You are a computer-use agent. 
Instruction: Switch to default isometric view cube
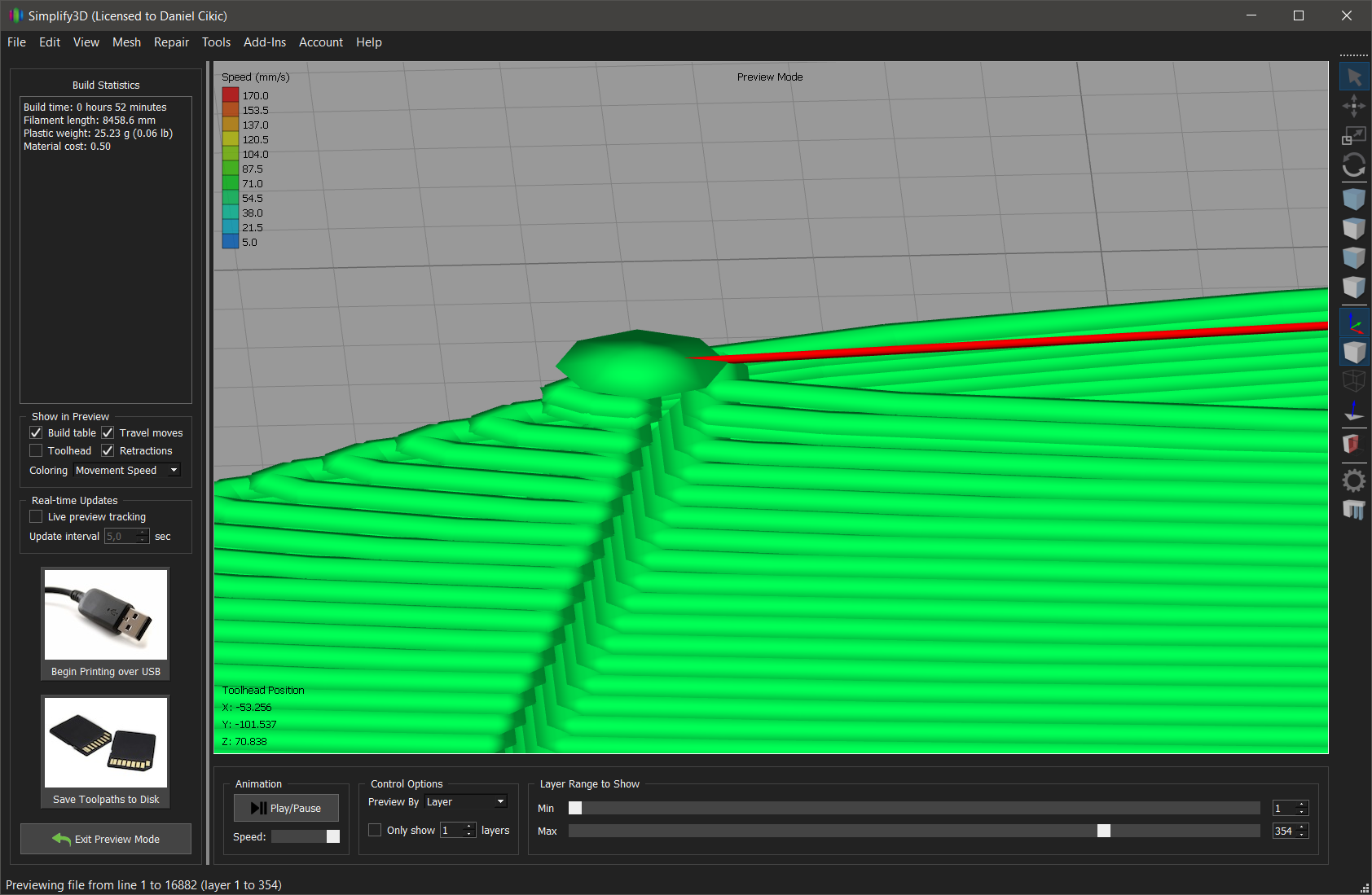click(x=1354, y=199)
